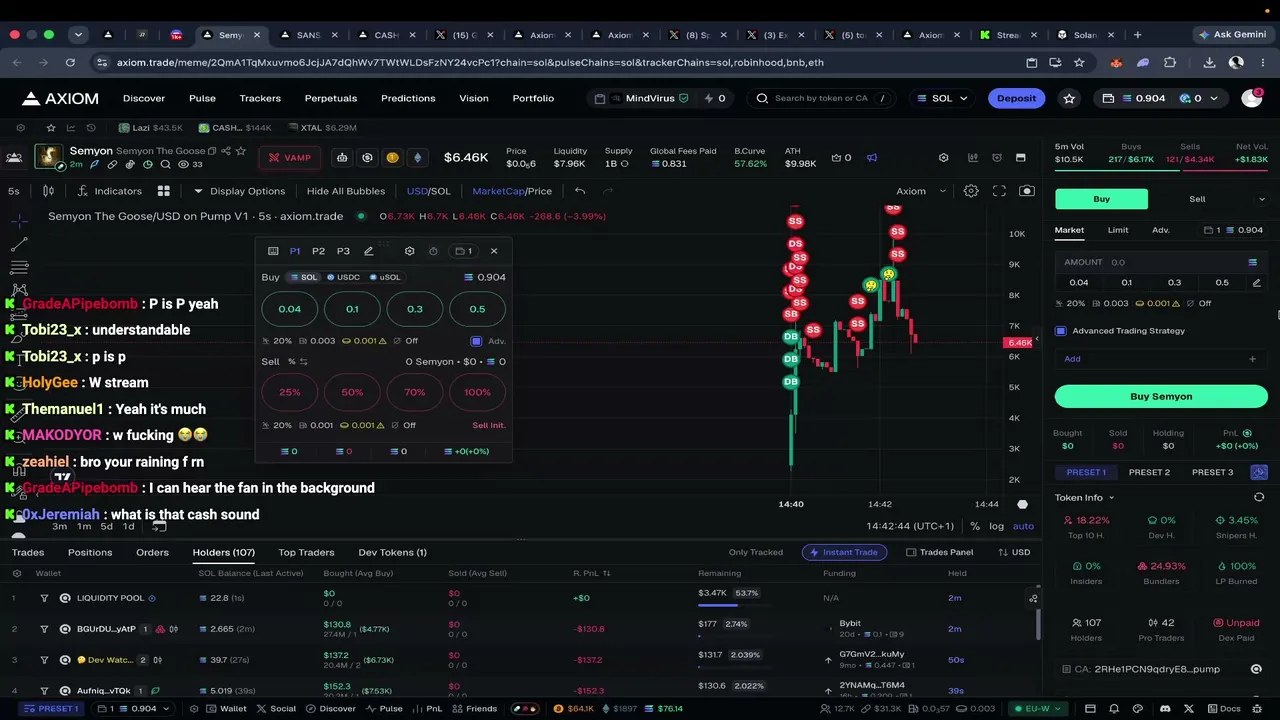The height and width of the screenshot is (720, 1280).
Task: Copy the Semyon The Goose token name
Action: coord(211,151)
